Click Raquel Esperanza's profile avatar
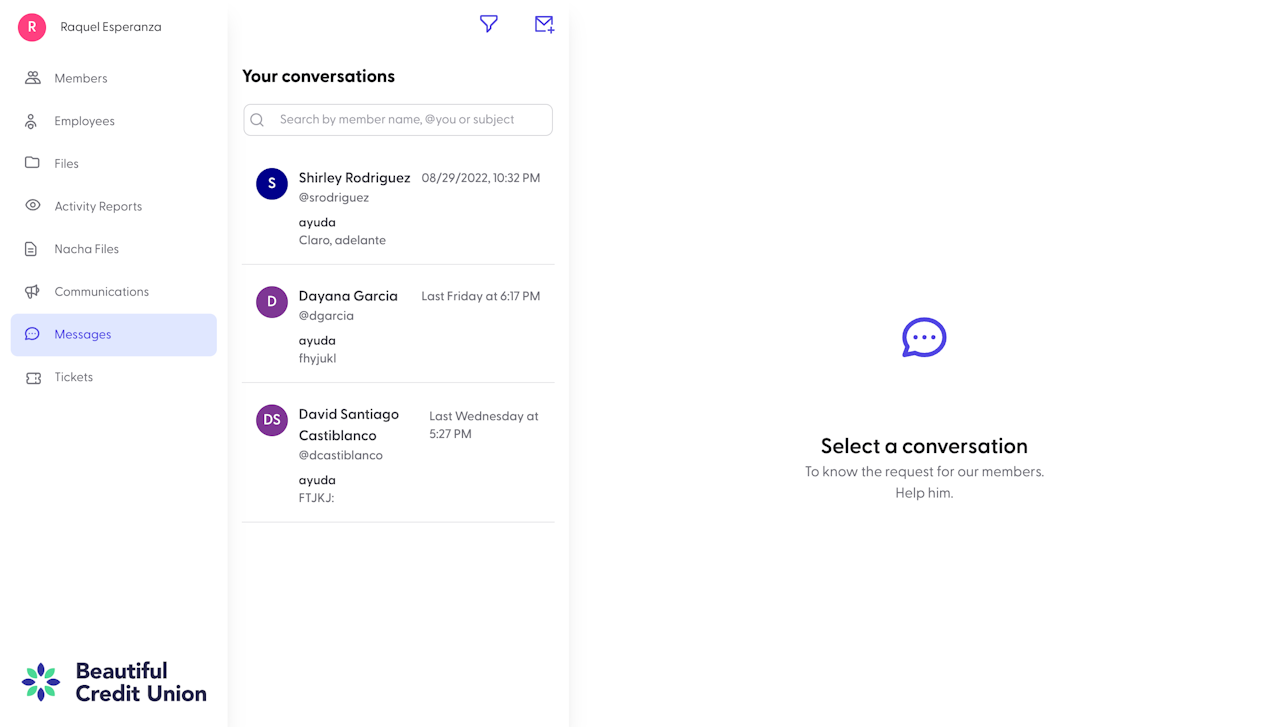The height and width of the screenshot is (727, 1280). (x=32, y=27)
